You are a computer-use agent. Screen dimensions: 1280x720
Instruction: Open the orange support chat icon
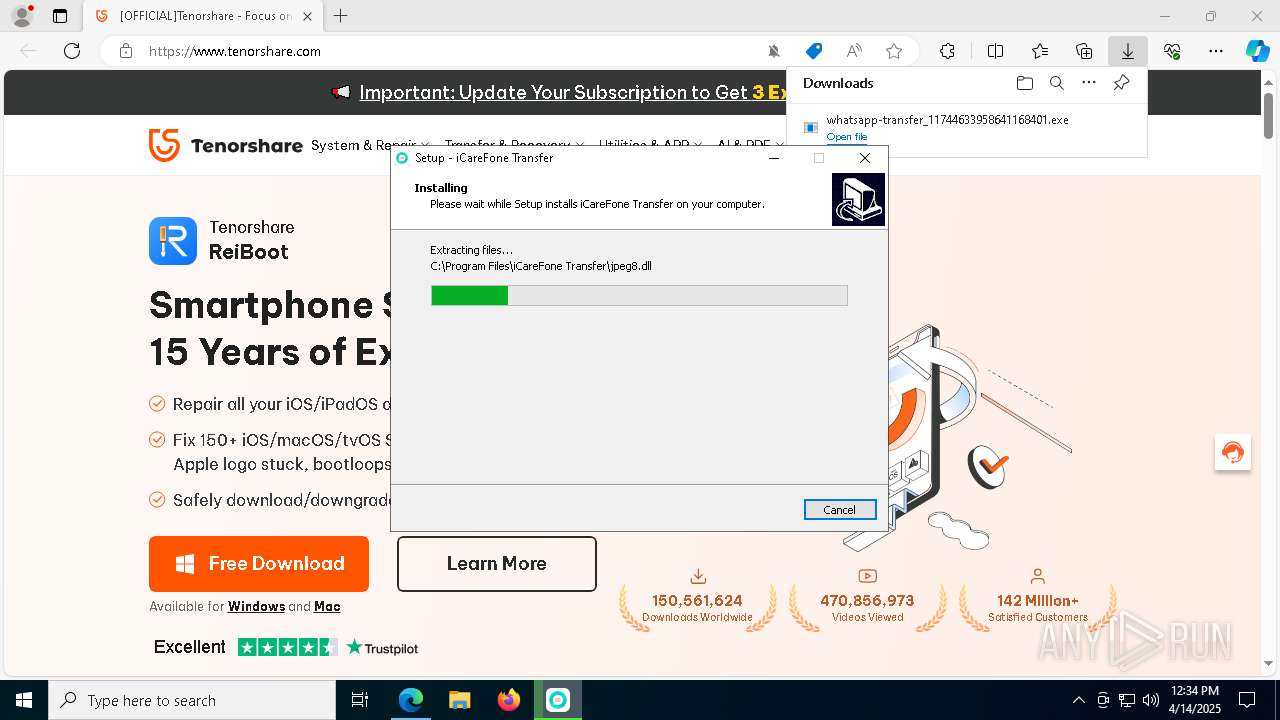1233,453
